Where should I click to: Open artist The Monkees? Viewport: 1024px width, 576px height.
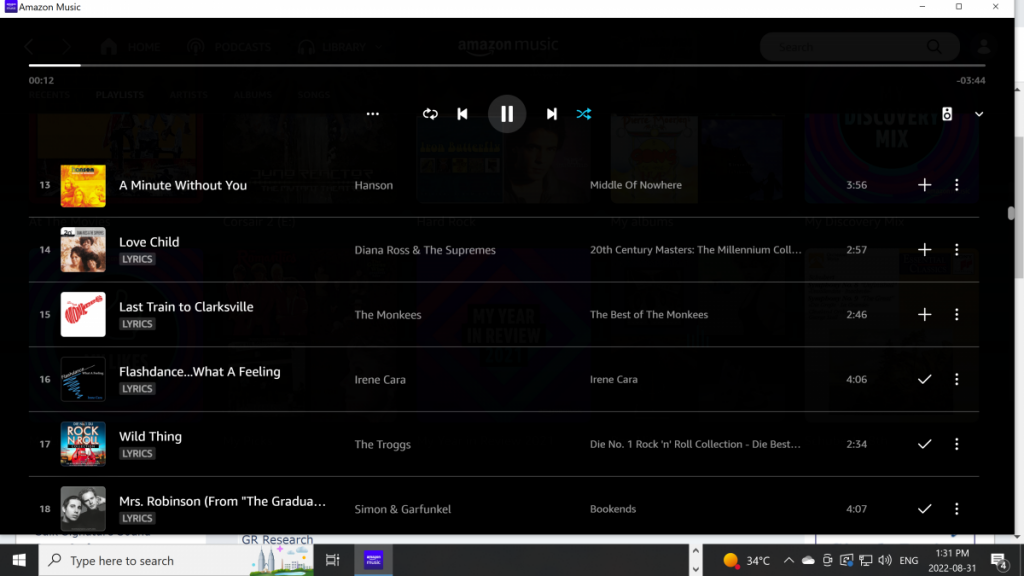coord(388,314)
